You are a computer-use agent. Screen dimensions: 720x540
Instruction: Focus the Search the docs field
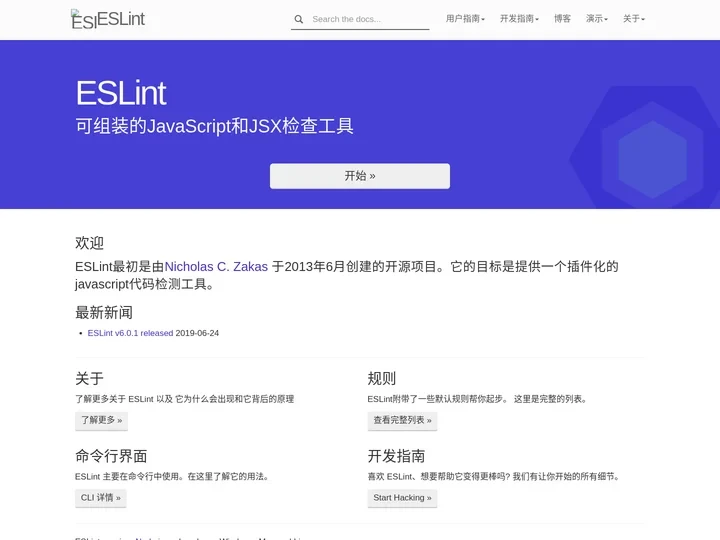point(360,19)
